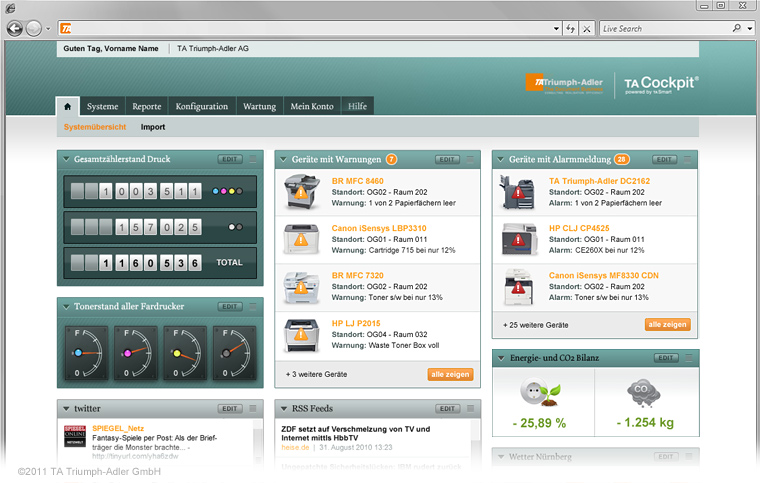This screenshot has height=483, width=760.
Task: Click the energy socket plant icon
Action: pyautogui.click(x=540, y=392)
